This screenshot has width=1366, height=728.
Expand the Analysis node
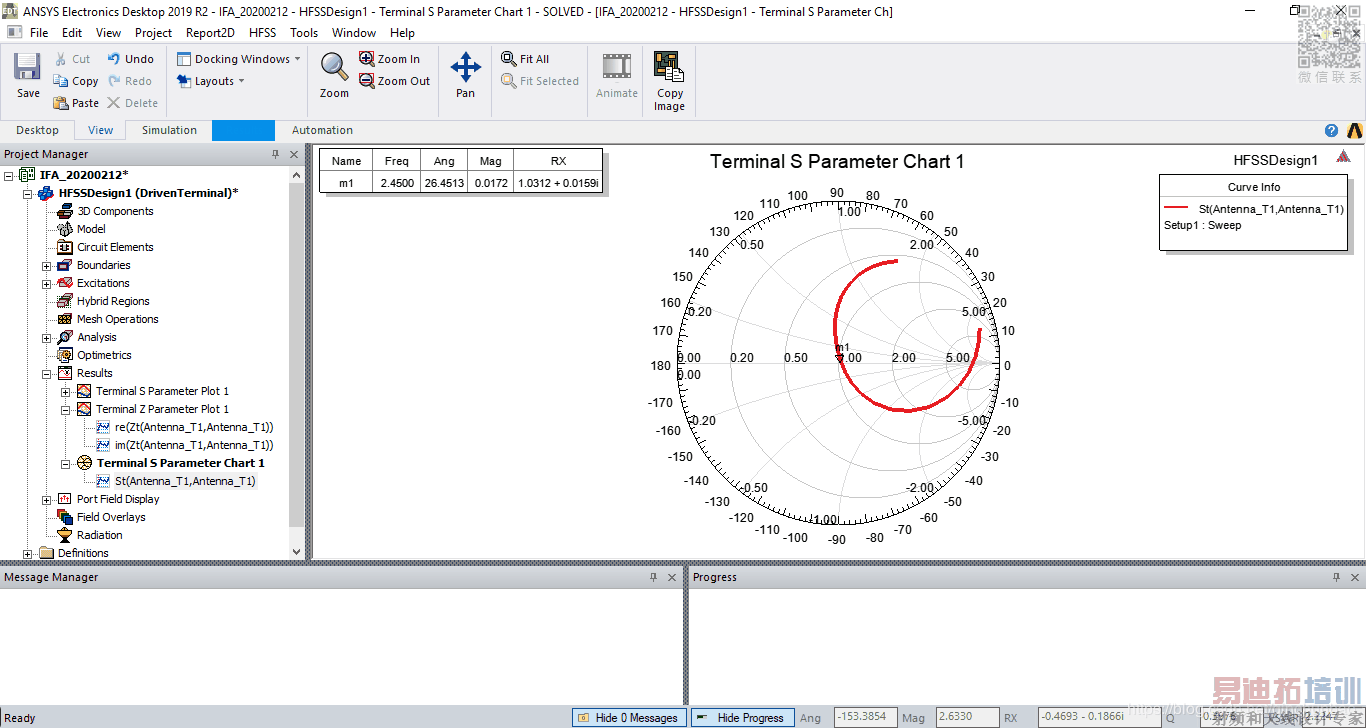pos(47,337)
